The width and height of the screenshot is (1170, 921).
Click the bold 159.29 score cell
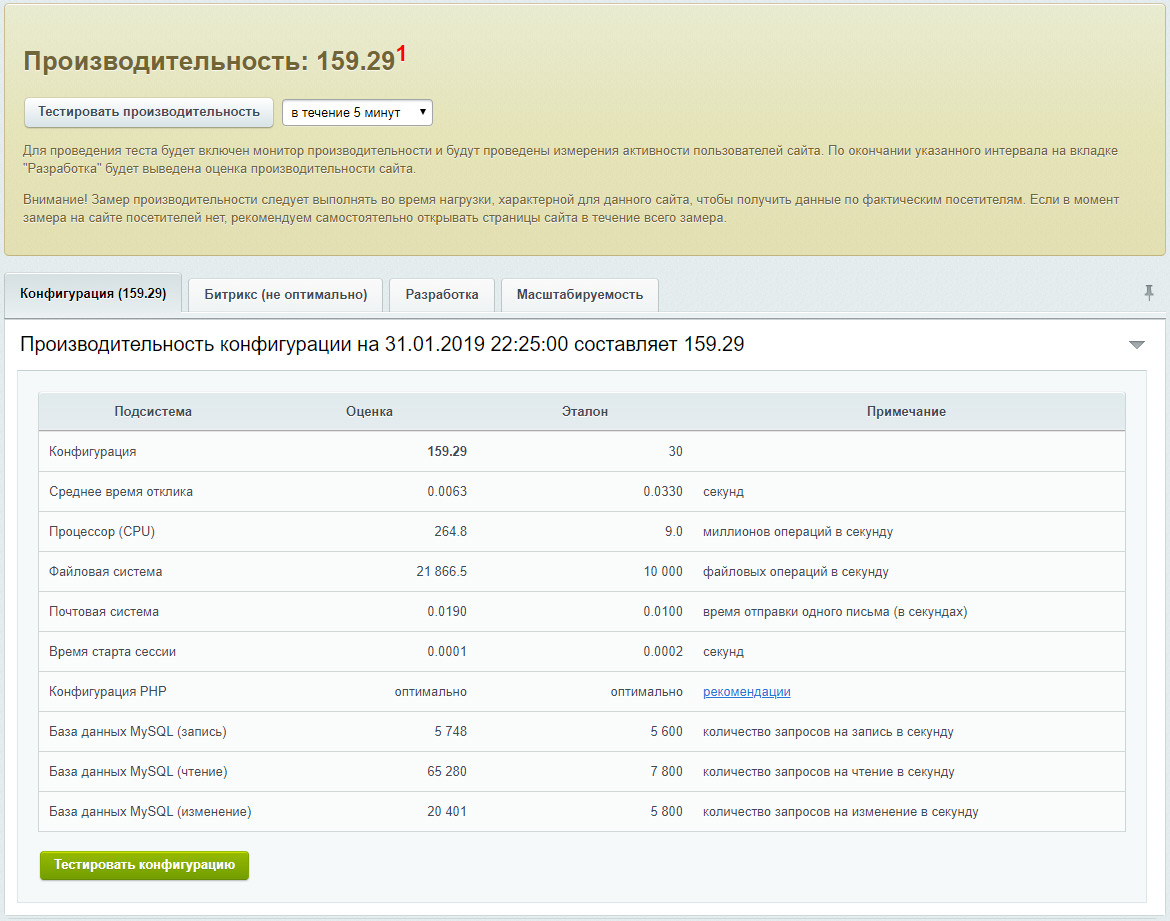pyautogui.click(x=447, y=452)
